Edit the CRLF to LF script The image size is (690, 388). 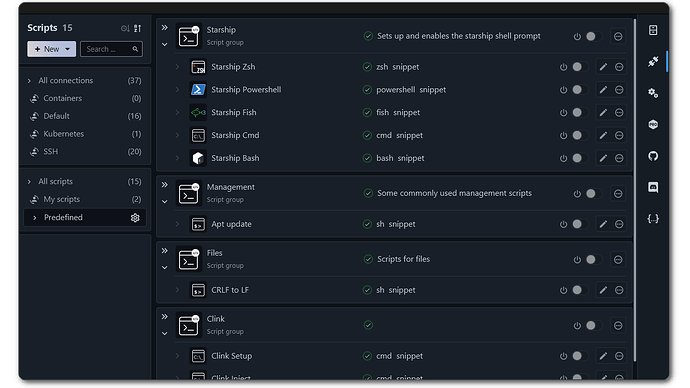coord(603,290)
